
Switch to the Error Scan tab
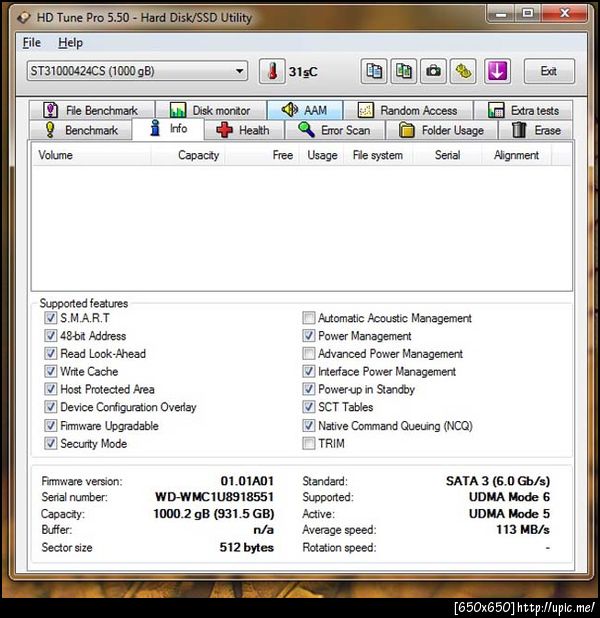[334, 130]
